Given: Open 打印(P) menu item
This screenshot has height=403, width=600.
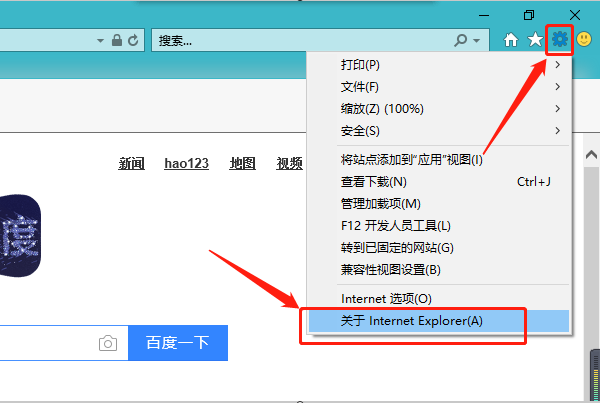Looking at the screenshot, I should [x=439, y=65].
